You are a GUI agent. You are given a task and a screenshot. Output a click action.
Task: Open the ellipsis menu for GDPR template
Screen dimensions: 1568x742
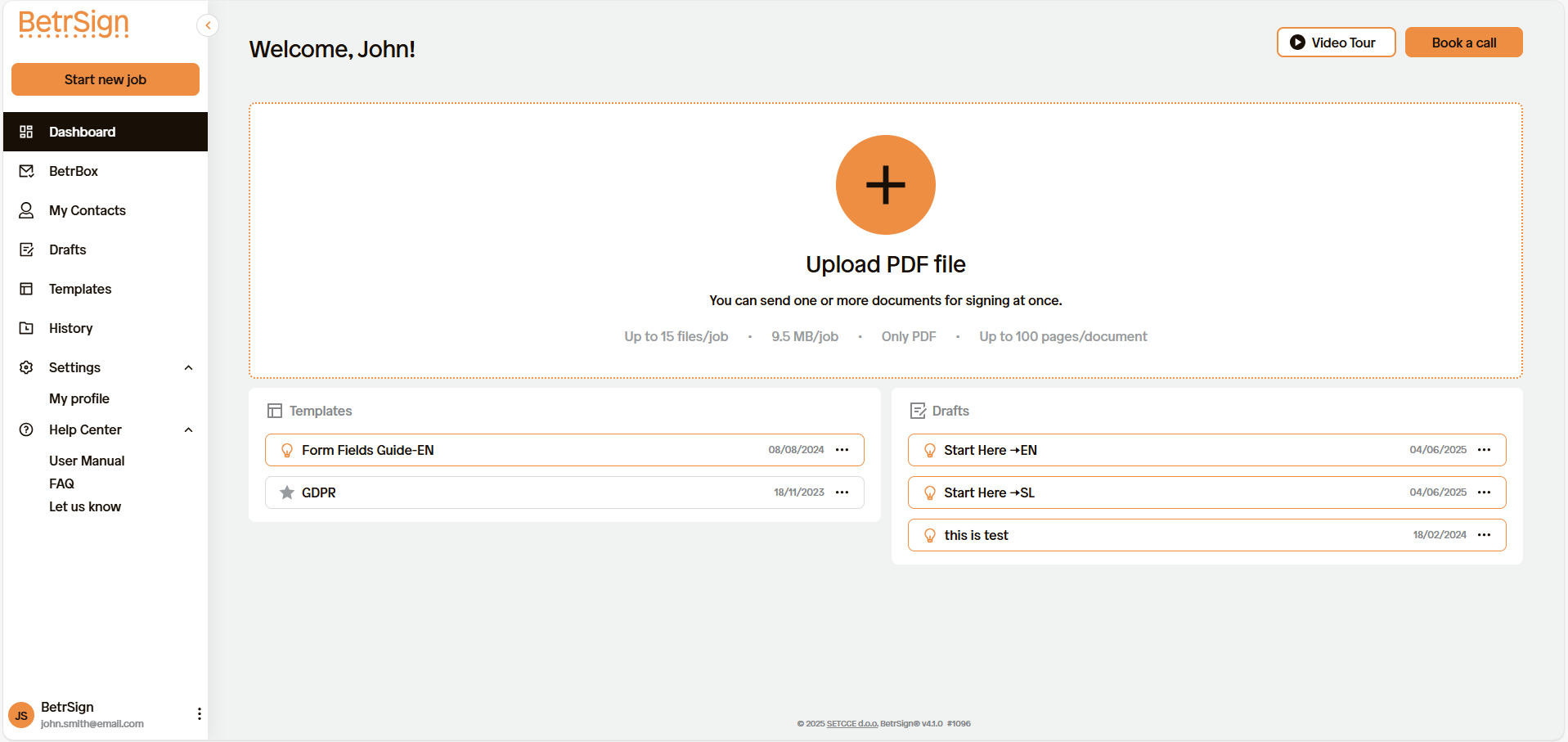(x=842, y=492)
